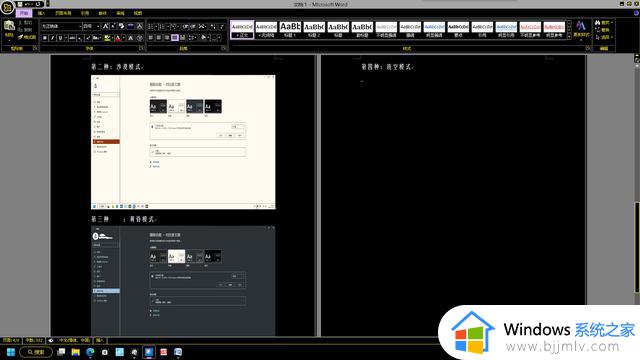
Task: Apply the No Spacing style
Action: [x=266, y=30]
